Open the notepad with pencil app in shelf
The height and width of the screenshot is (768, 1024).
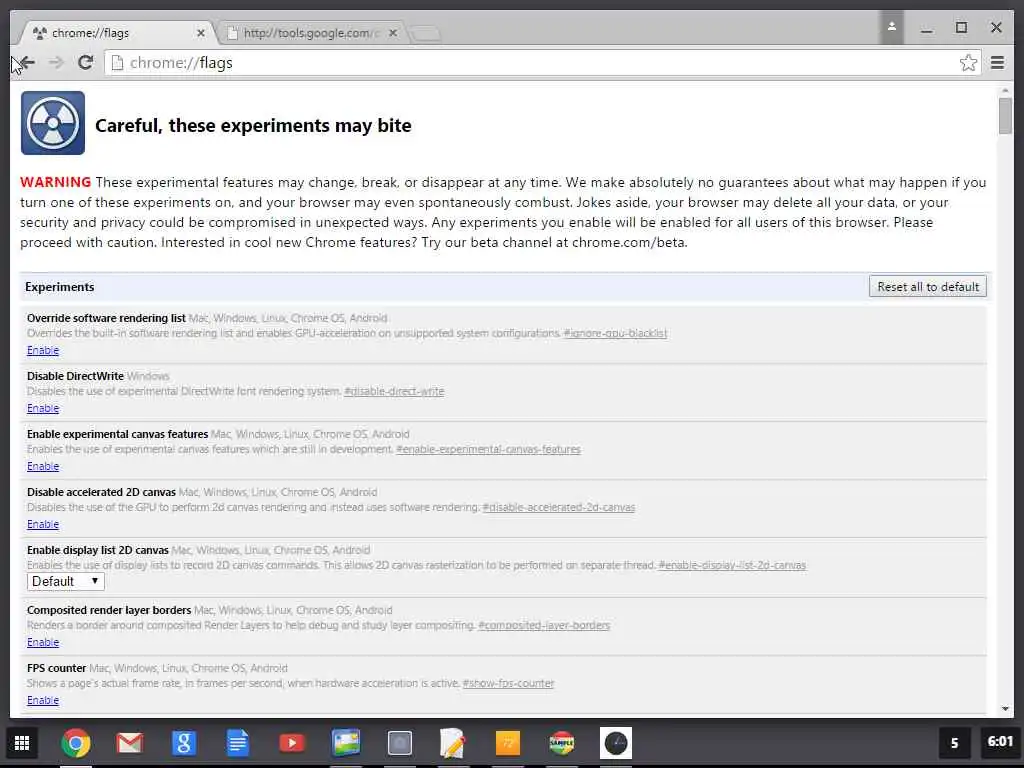[453, 743]
